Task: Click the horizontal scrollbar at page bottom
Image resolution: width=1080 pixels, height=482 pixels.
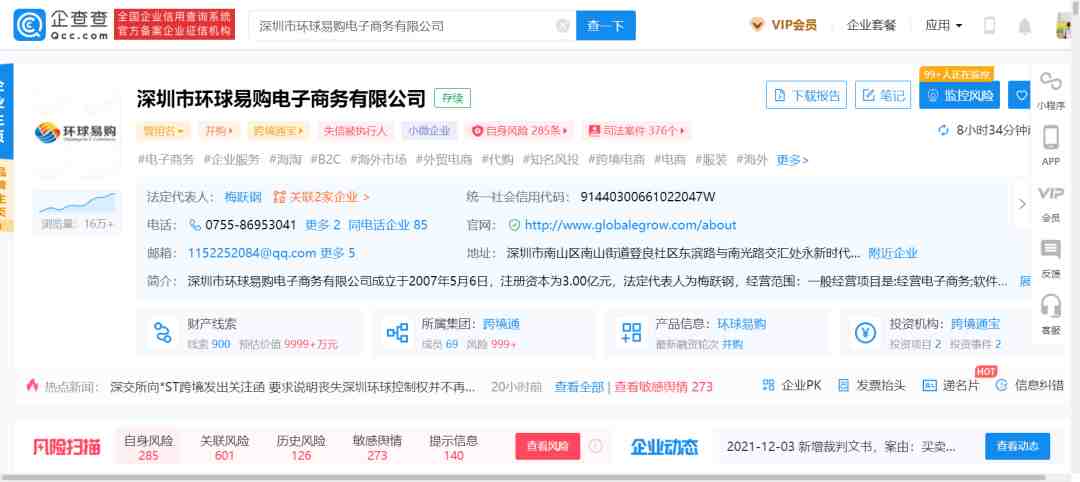Action: tap(523, 477)
